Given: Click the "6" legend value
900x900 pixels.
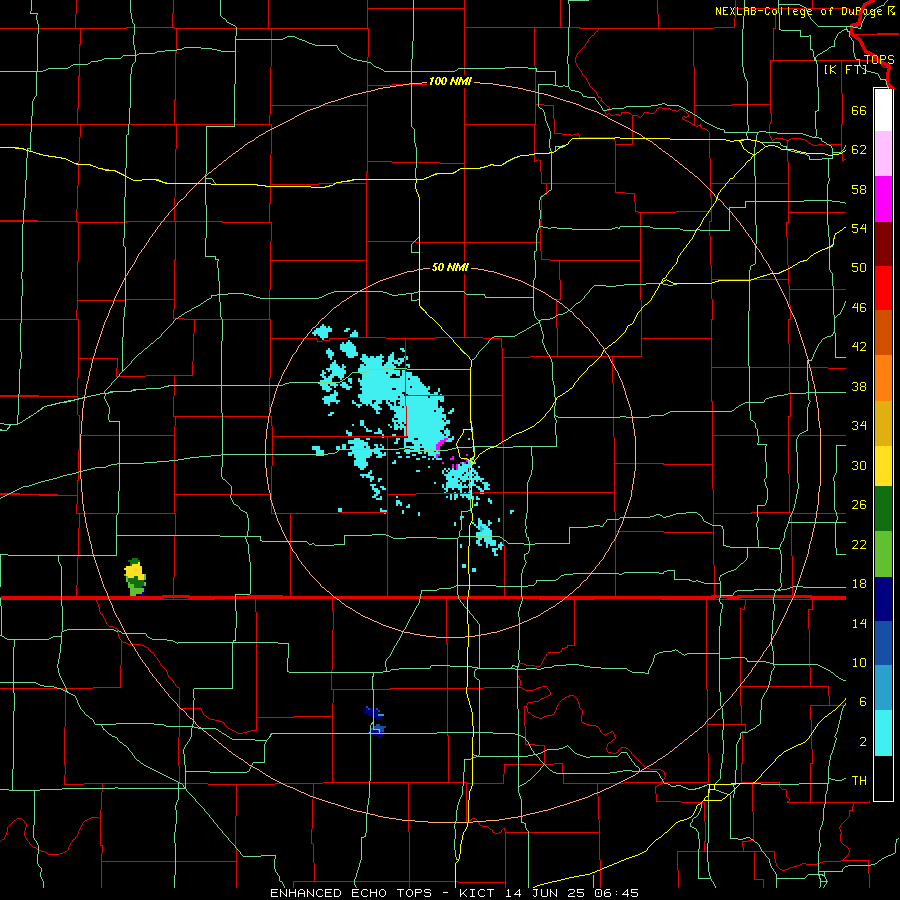Looking at the screenshot, I should [x=862, y=702].
